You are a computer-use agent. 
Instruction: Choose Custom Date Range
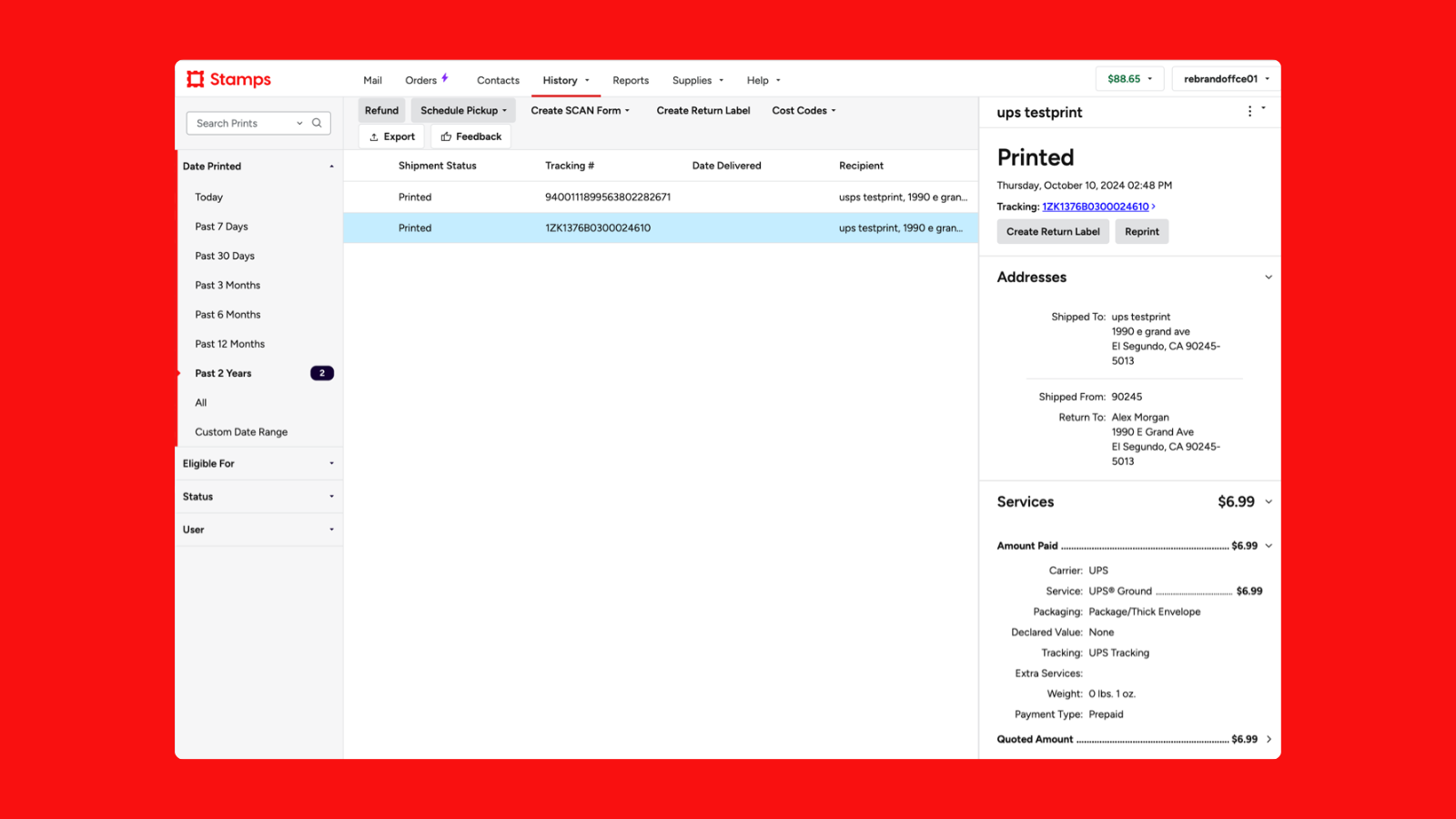click(x=241, y=432)
